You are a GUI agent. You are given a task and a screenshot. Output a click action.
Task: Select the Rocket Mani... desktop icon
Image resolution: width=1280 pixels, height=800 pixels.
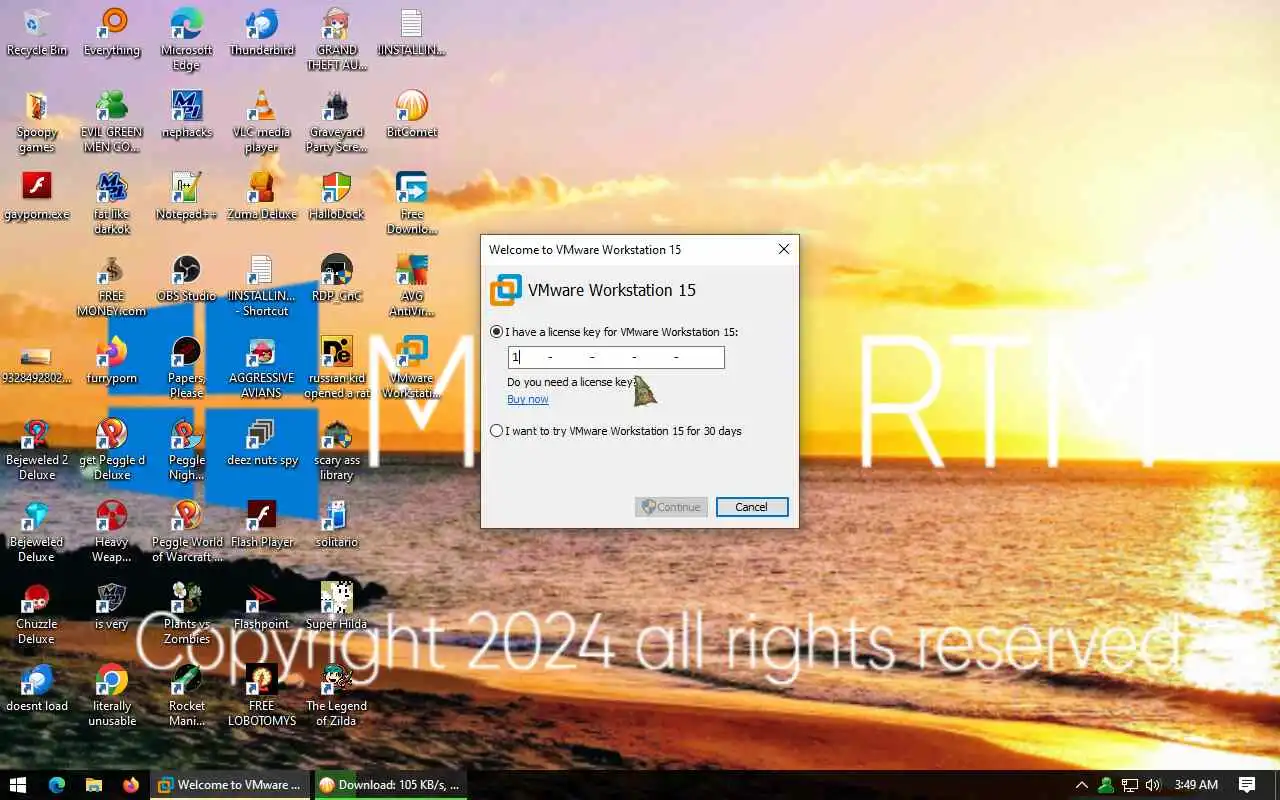point(186,695)
